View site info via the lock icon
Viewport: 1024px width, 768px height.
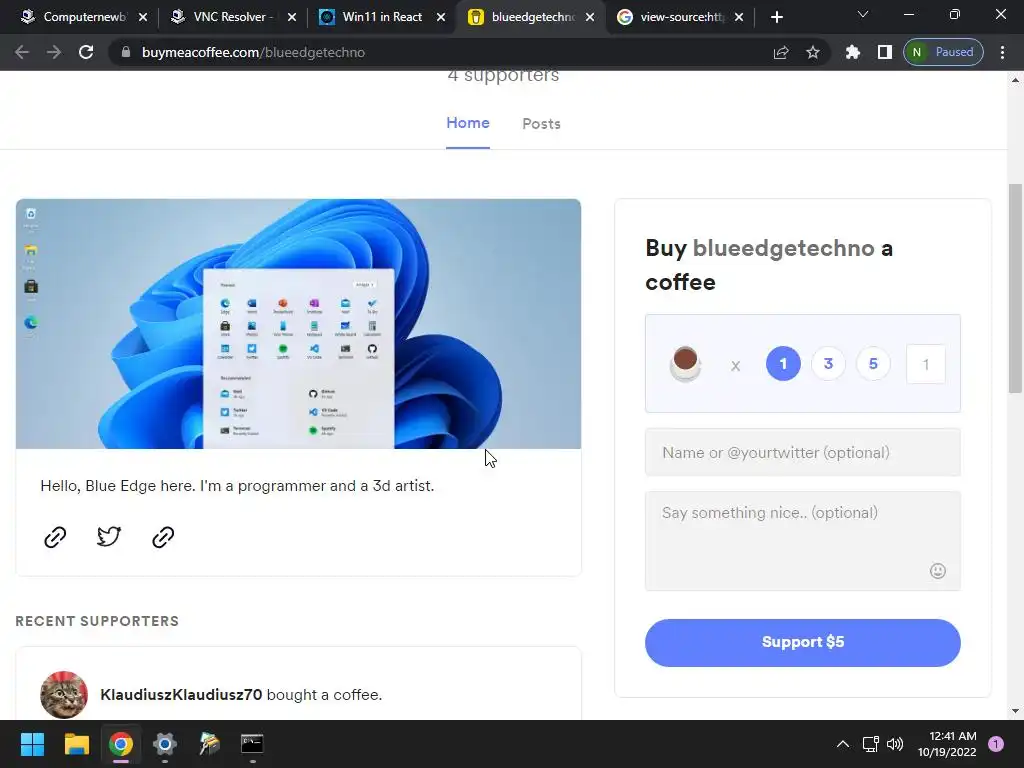(x=126, y=52)
